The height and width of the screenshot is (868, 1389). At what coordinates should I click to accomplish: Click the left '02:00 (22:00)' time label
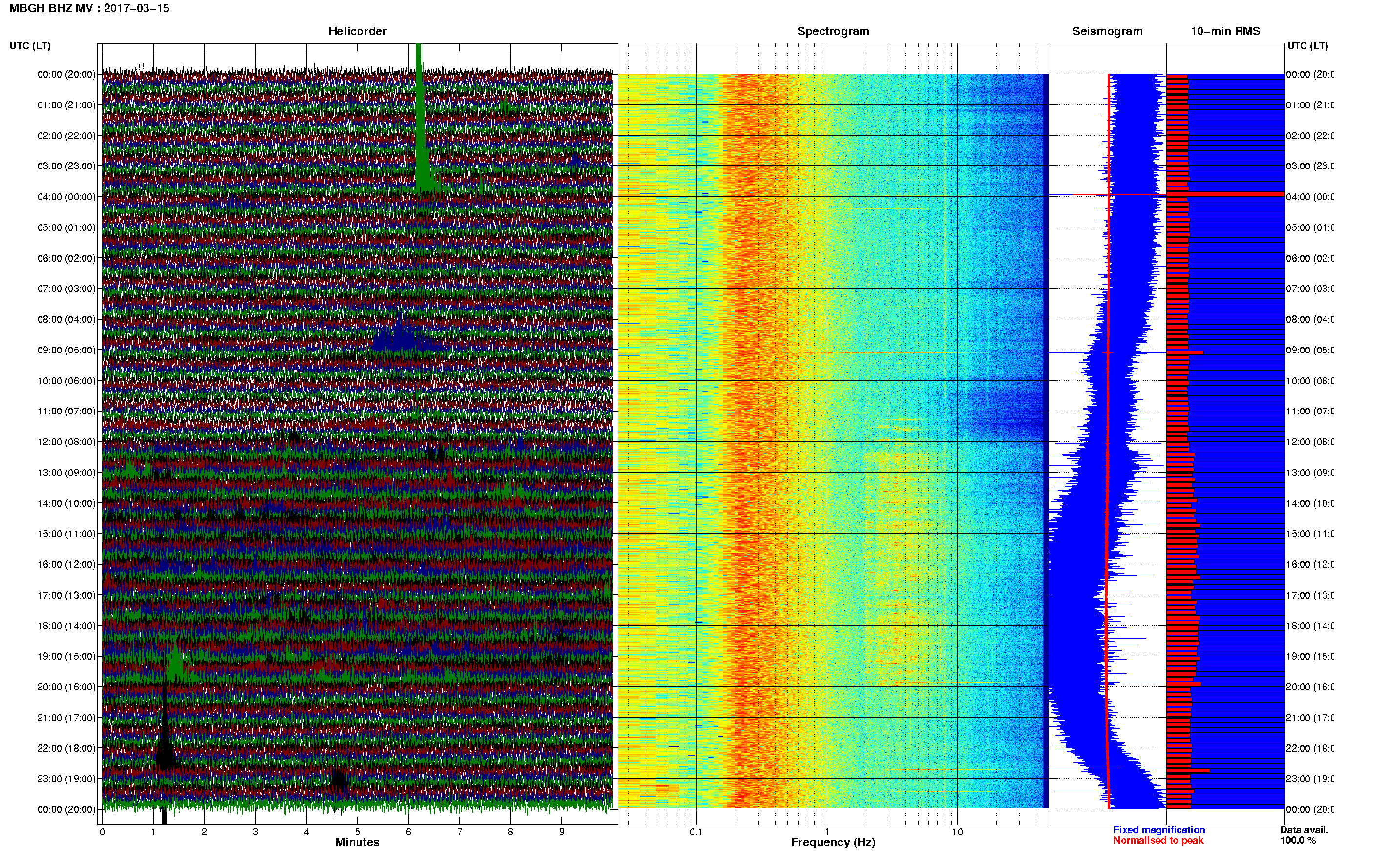[66, 136]
